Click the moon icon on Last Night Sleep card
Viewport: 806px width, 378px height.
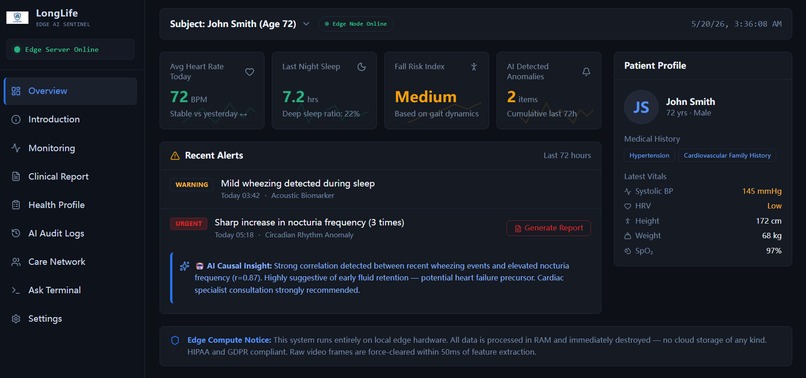click(361, 67)
